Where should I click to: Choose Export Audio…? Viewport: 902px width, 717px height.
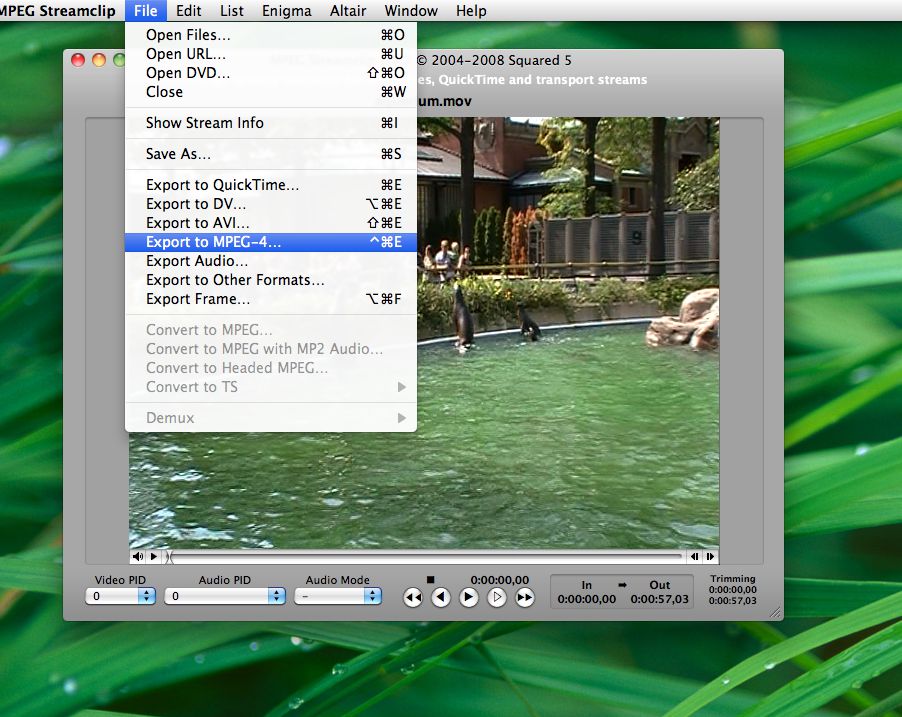click(270, 261)
